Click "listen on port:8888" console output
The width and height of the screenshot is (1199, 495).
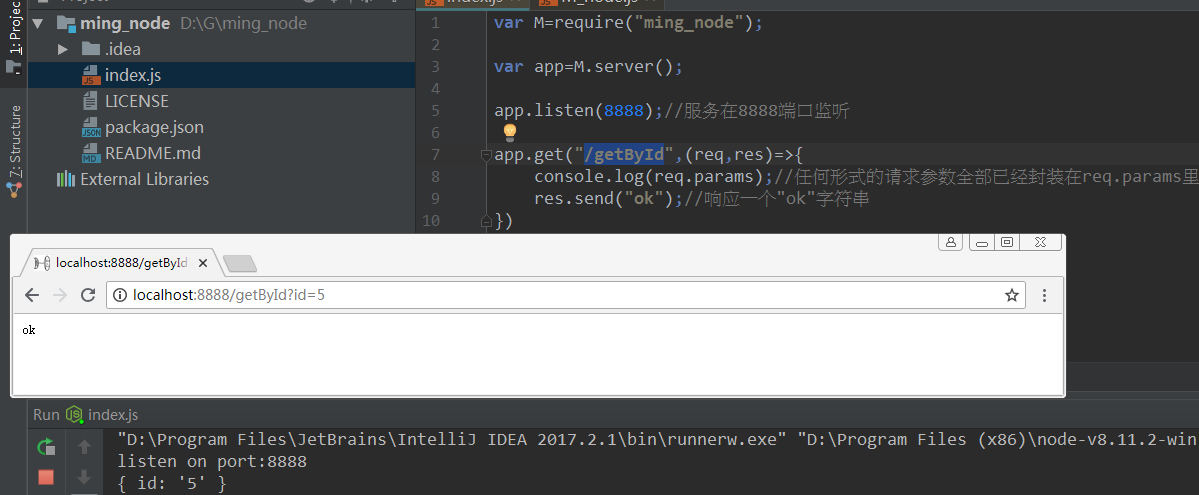[212, 461]
